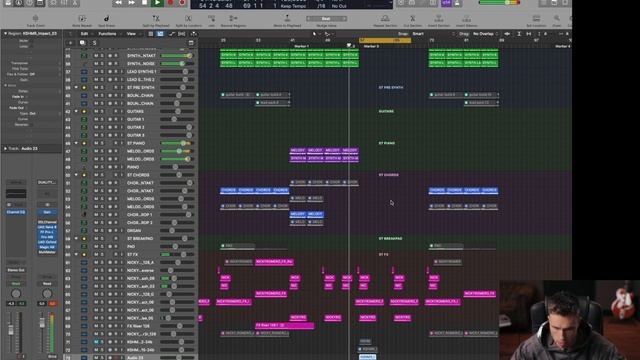Collapse the GUITARS track stack
Viewport: 640px width, 360px height.
click(x=76, y=111)
